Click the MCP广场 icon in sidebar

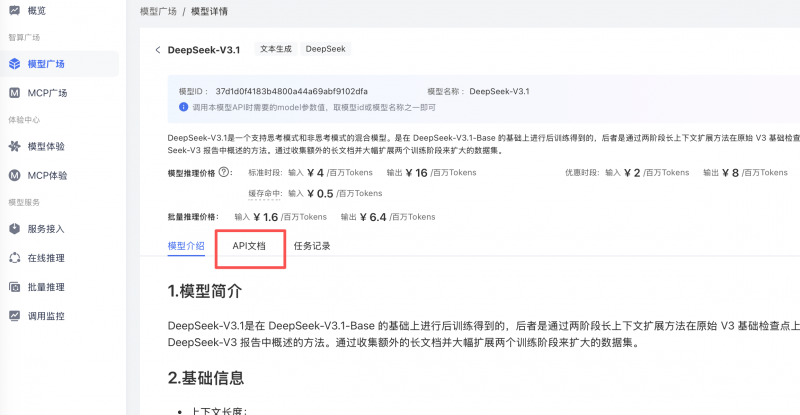(15, 93)
